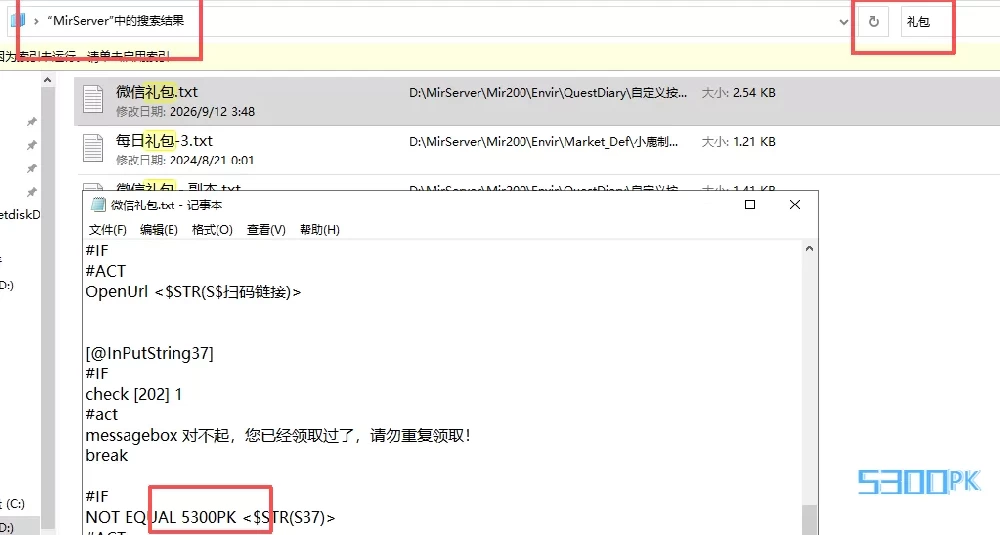The height and width of the screenshot is (535, 1000).
Task: Select the (C:) drive in navigation pane
Action: (x=12, y=504)
